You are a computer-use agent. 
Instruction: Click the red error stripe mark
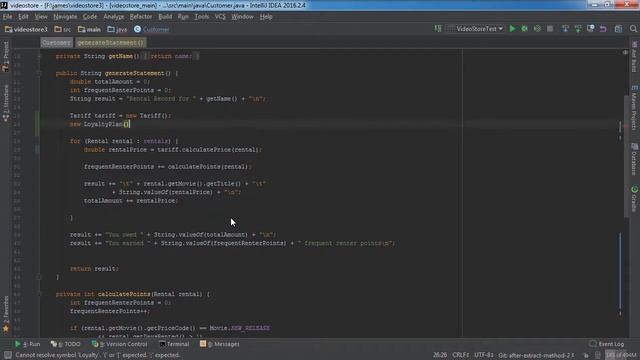[x=625, y=126]
